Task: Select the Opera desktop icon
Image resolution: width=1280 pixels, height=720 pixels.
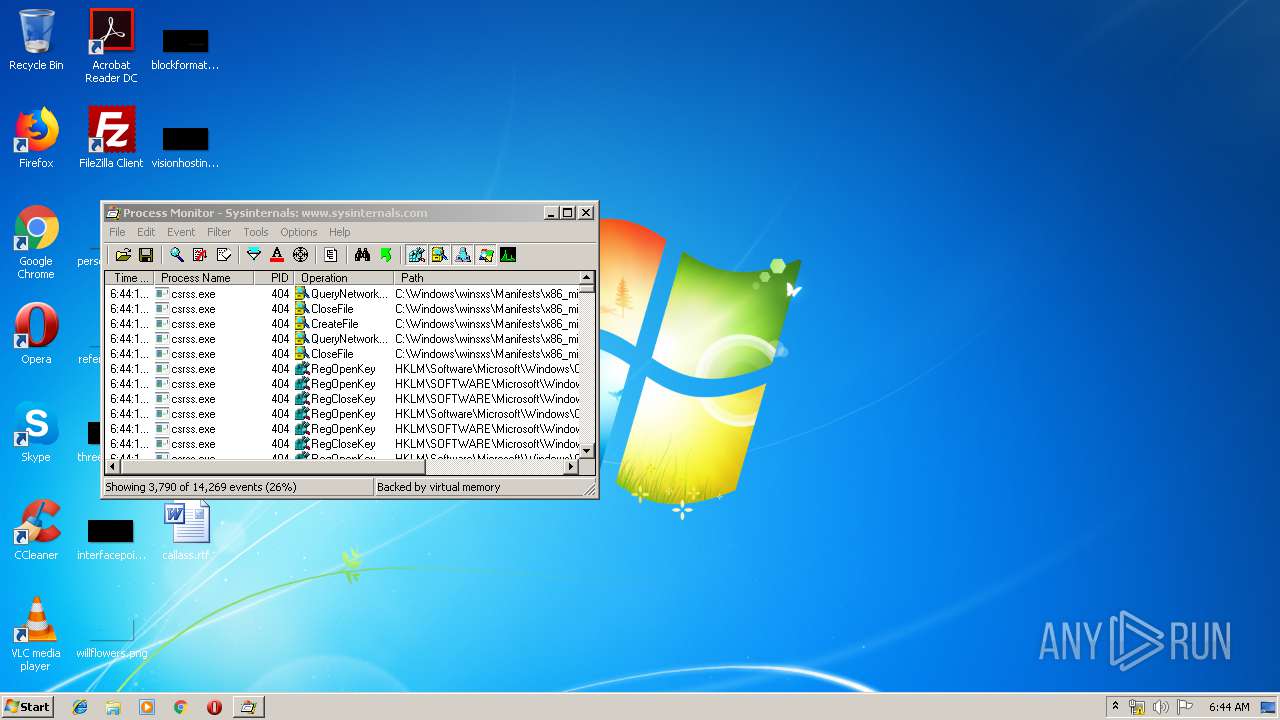Action: point(36,335)
